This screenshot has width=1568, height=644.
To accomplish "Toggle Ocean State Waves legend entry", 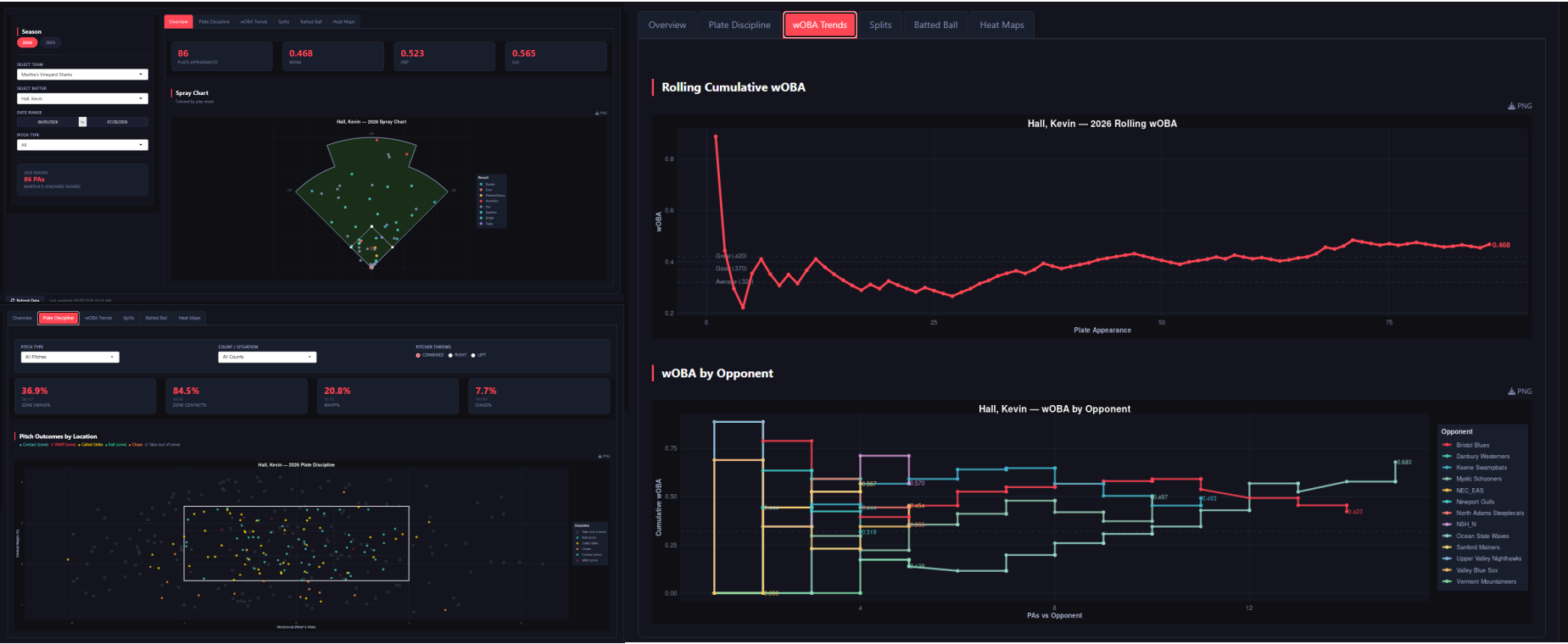I will click(x=1476, y=536).
